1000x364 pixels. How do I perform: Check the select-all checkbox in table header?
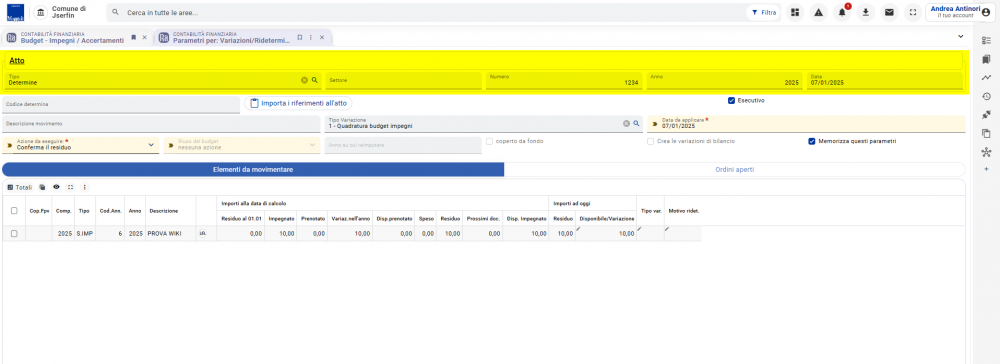[14, 210]
